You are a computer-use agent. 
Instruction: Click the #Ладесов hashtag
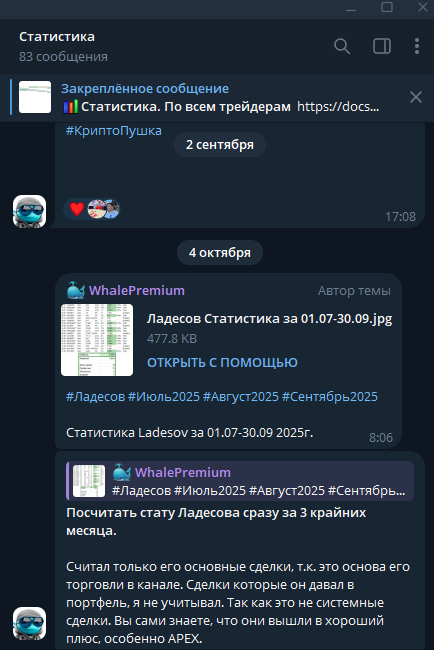click(x=95, y=397)
